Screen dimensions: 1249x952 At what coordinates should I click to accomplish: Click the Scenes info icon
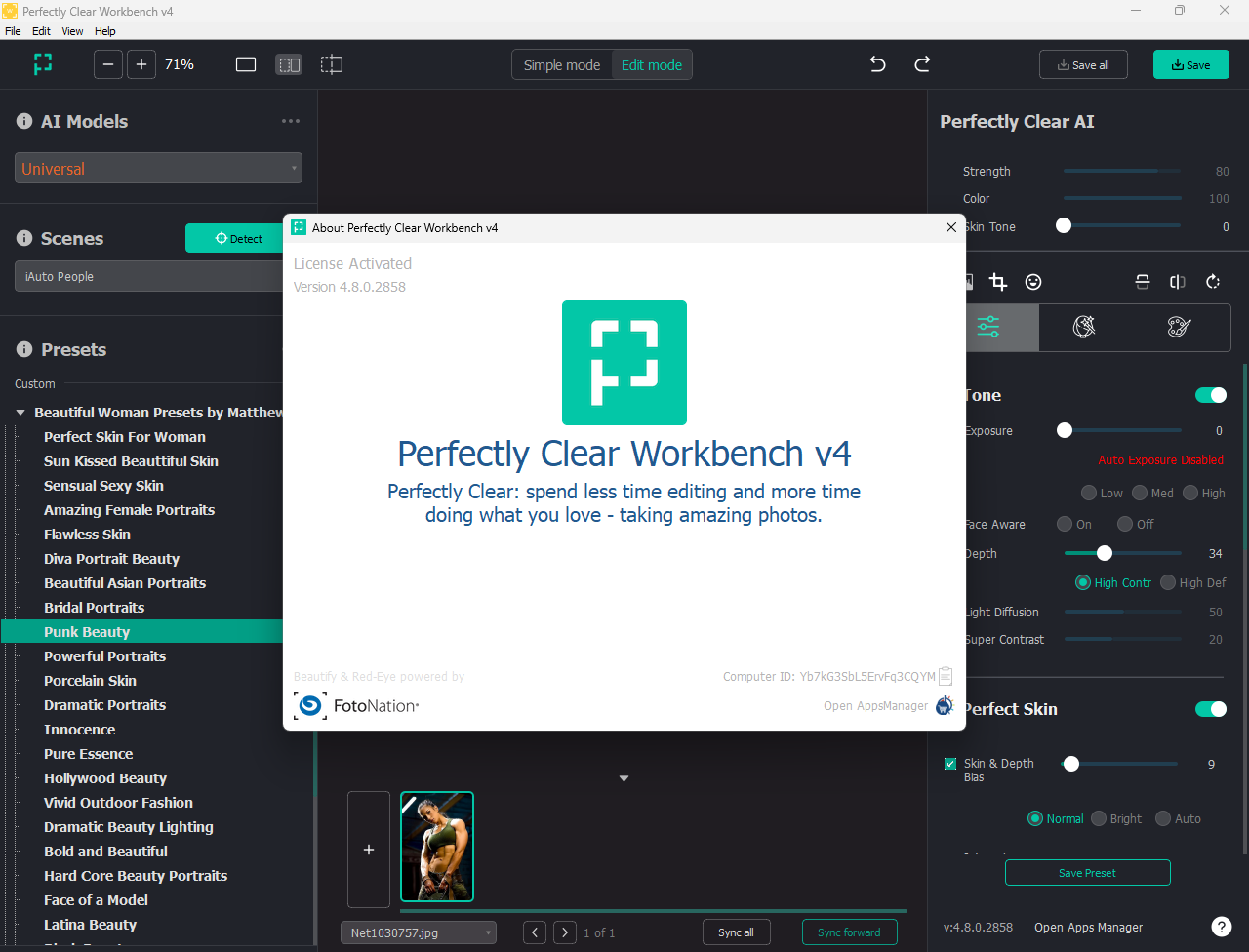(x=24, y=238)
